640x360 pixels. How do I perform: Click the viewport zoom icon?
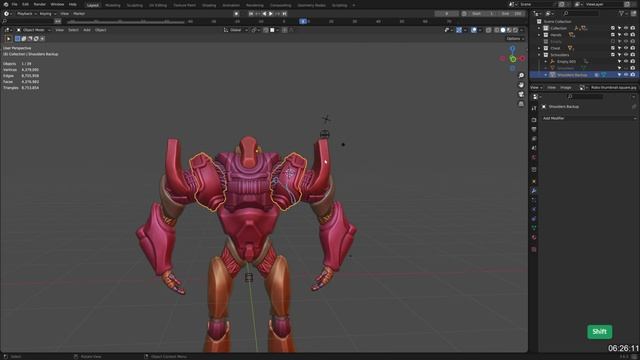521,76
